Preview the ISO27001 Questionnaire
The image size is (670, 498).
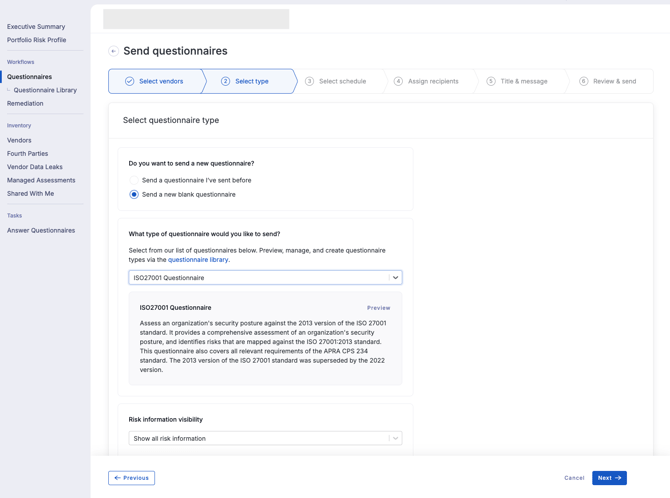[x=378, y=308]
